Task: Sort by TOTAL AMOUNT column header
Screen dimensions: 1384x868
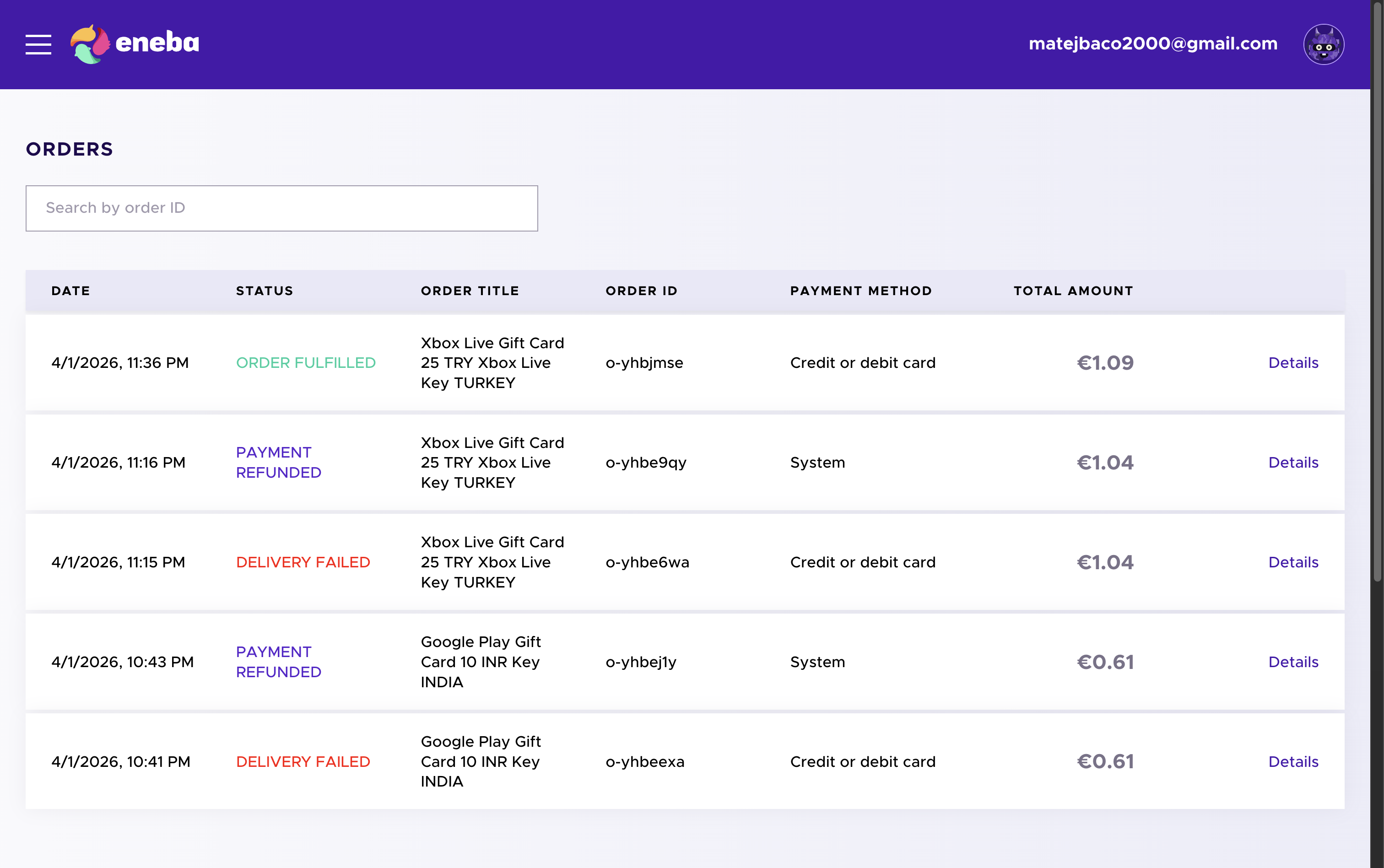Action: click(1072, 291)
